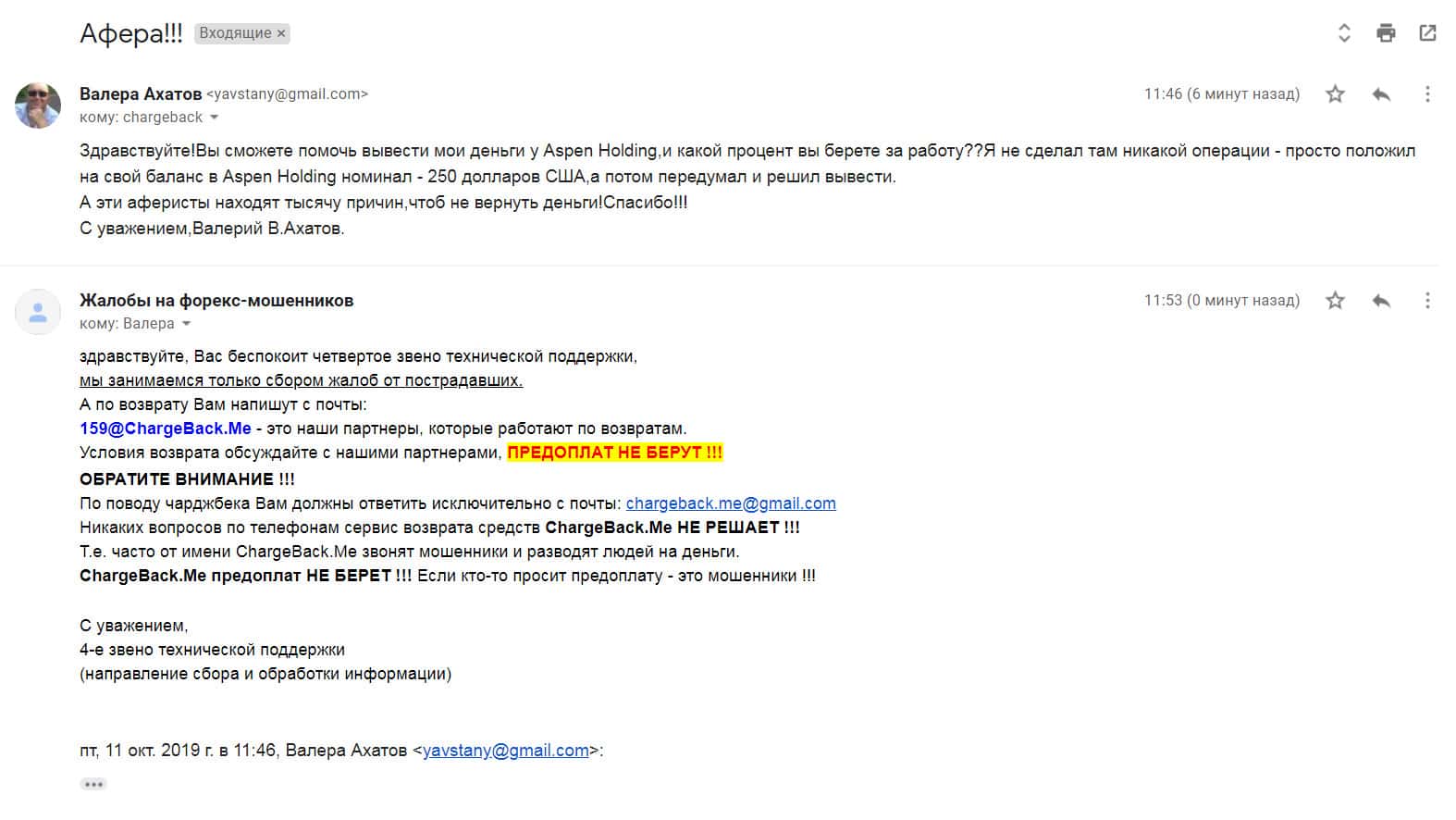Open more options for second message
The height and width of the screenshot is (820, 1456).
coord(1427,300)
